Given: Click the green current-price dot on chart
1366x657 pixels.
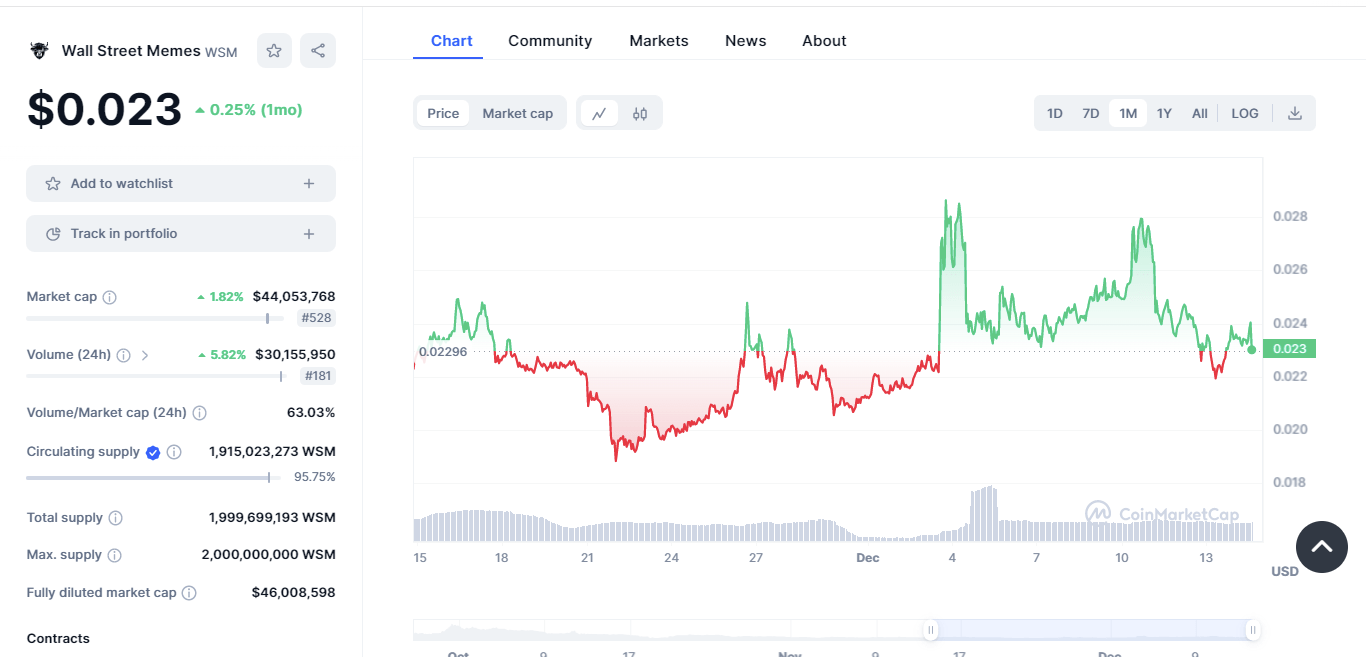Looking at the screenshot, I should 1252,349.
